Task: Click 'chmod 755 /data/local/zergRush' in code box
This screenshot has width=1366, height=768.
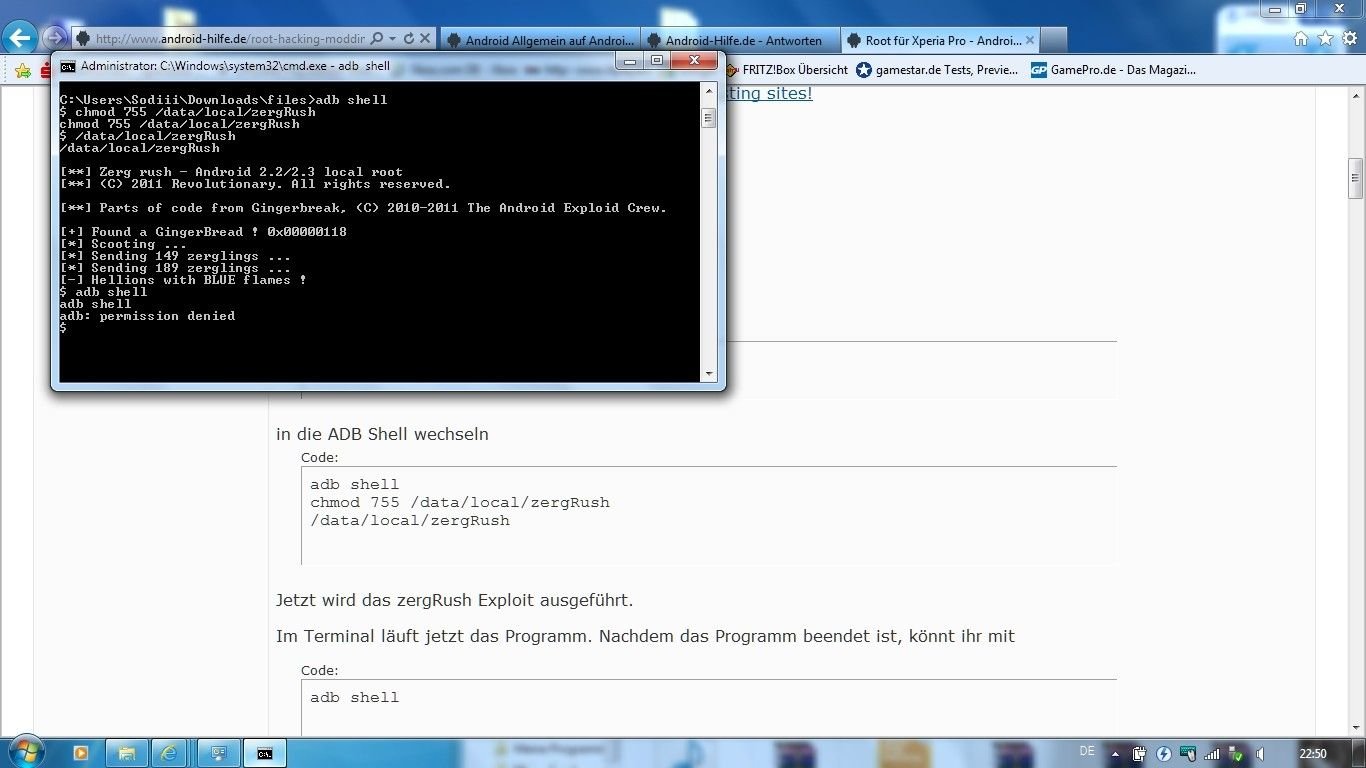Action: pos(459,502)
